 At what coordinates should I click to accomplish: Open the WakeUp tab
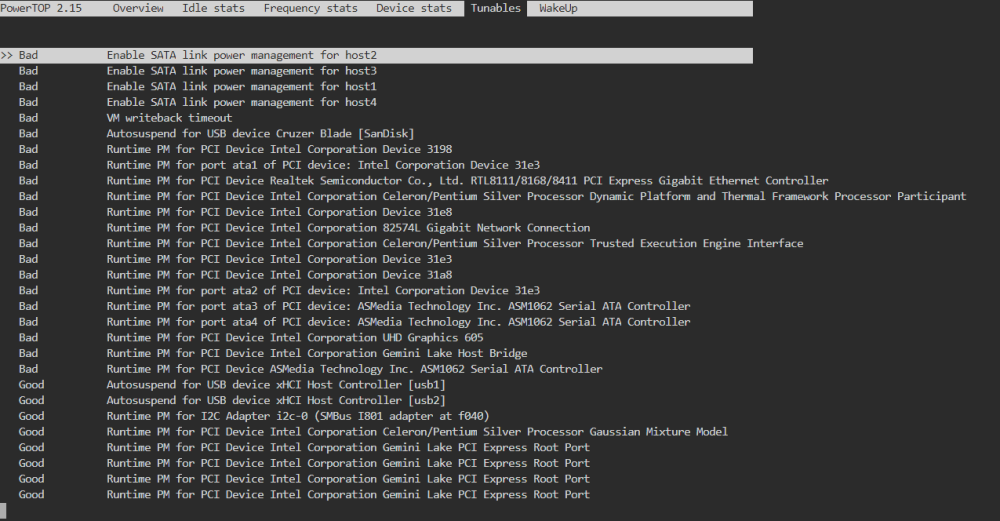tap(558, 8)
